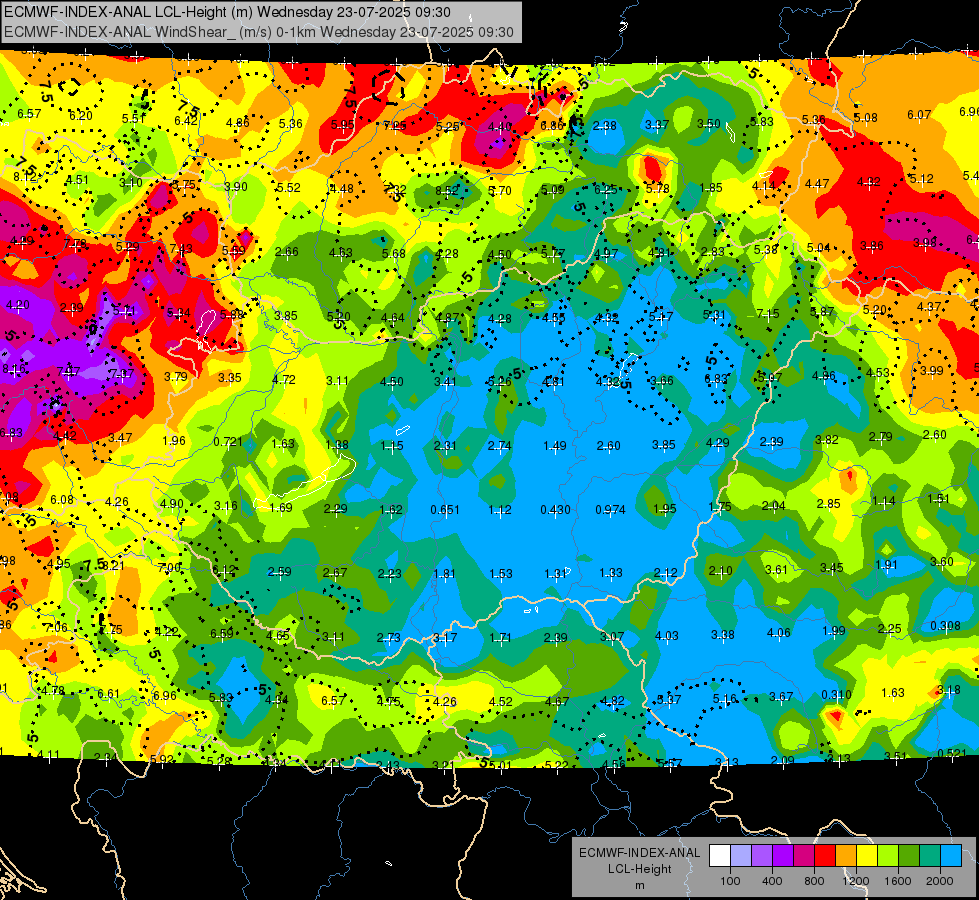This screenshot has height=900, width=979.
Task: Click the wind shear value 0.521
Action: (952, 753)
